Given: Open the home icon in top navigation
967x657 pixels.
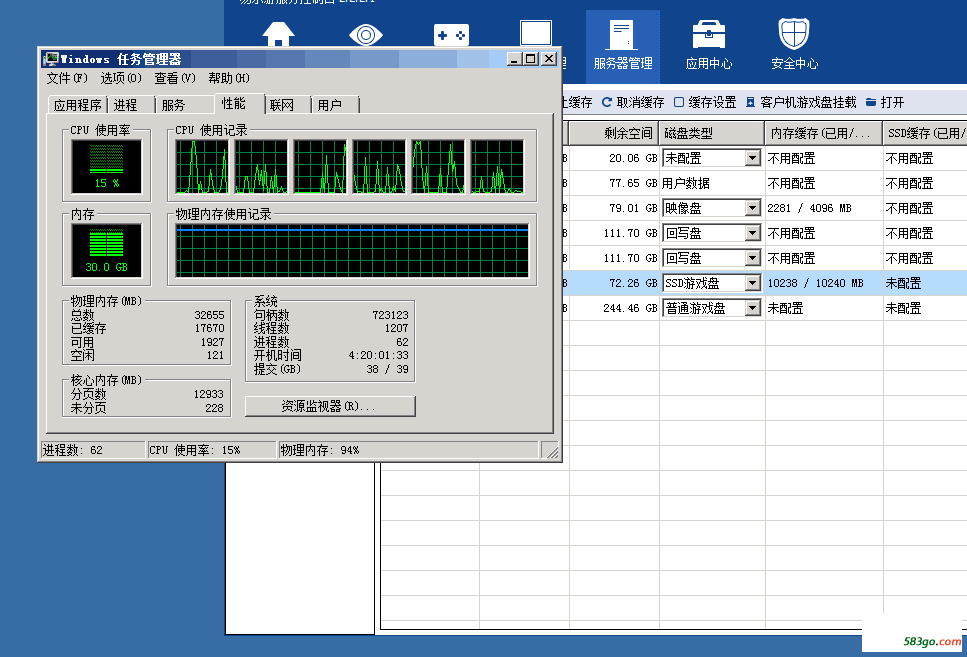Looking at the screenshot, I should click(278, 34).
